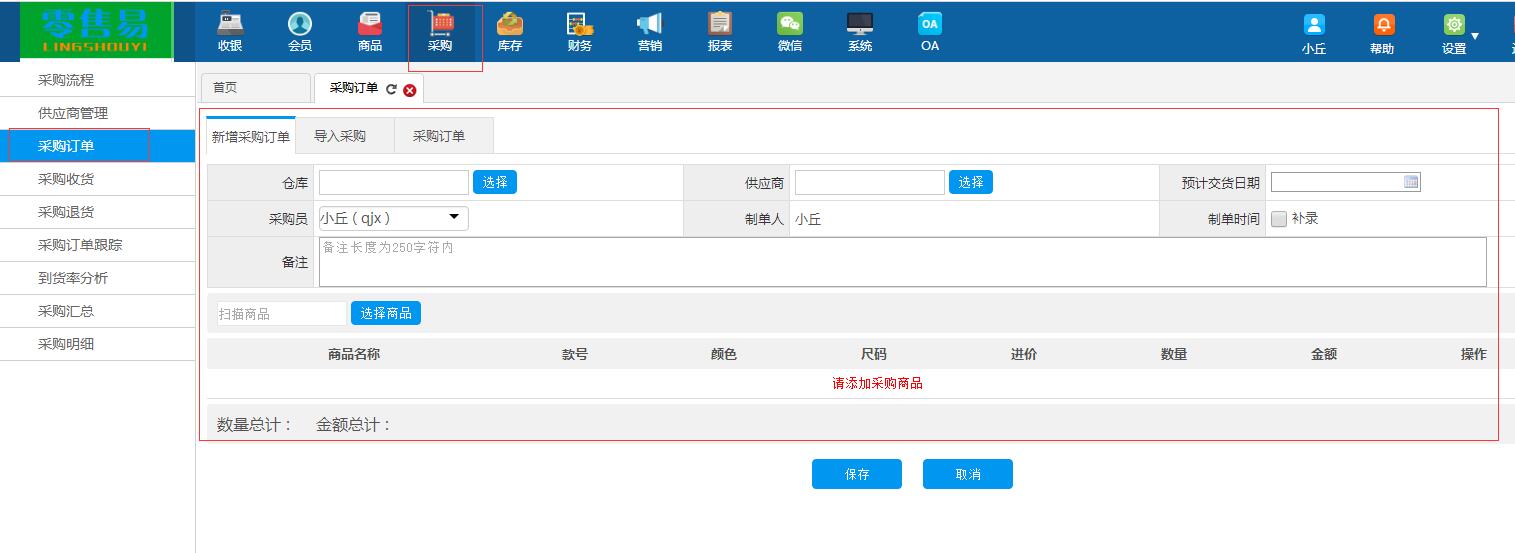This screenshot has height=553, width=1515.
Task: Open the OA module
Action: tap(930, 32)
